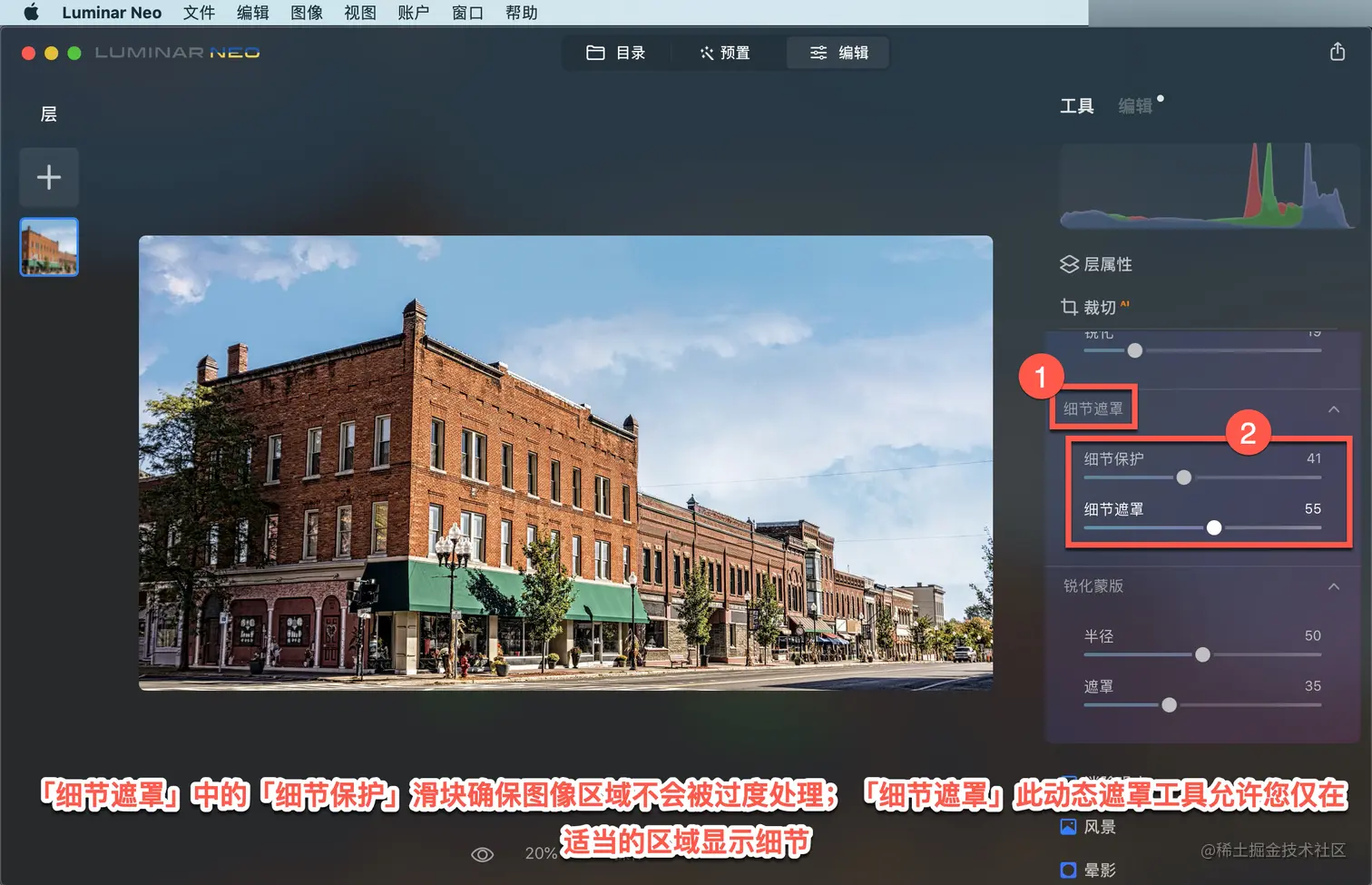Open the Luminar Neo application menu
The width and height of the screenshot is (1372, 885).
click(x=112, y=13)
